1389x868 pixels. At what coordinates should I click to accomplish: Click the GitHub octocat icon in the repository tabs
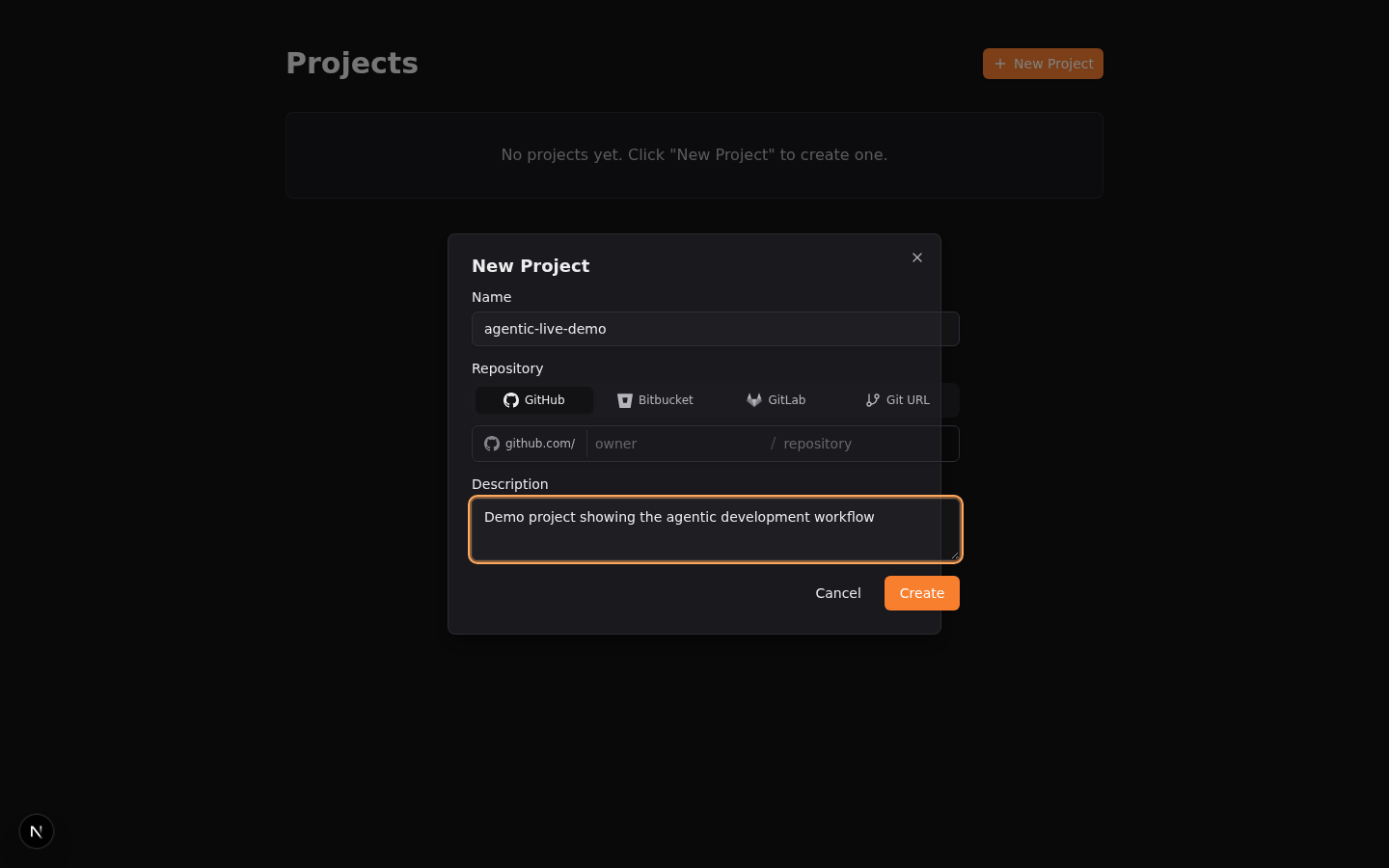(x=511, y=400)
